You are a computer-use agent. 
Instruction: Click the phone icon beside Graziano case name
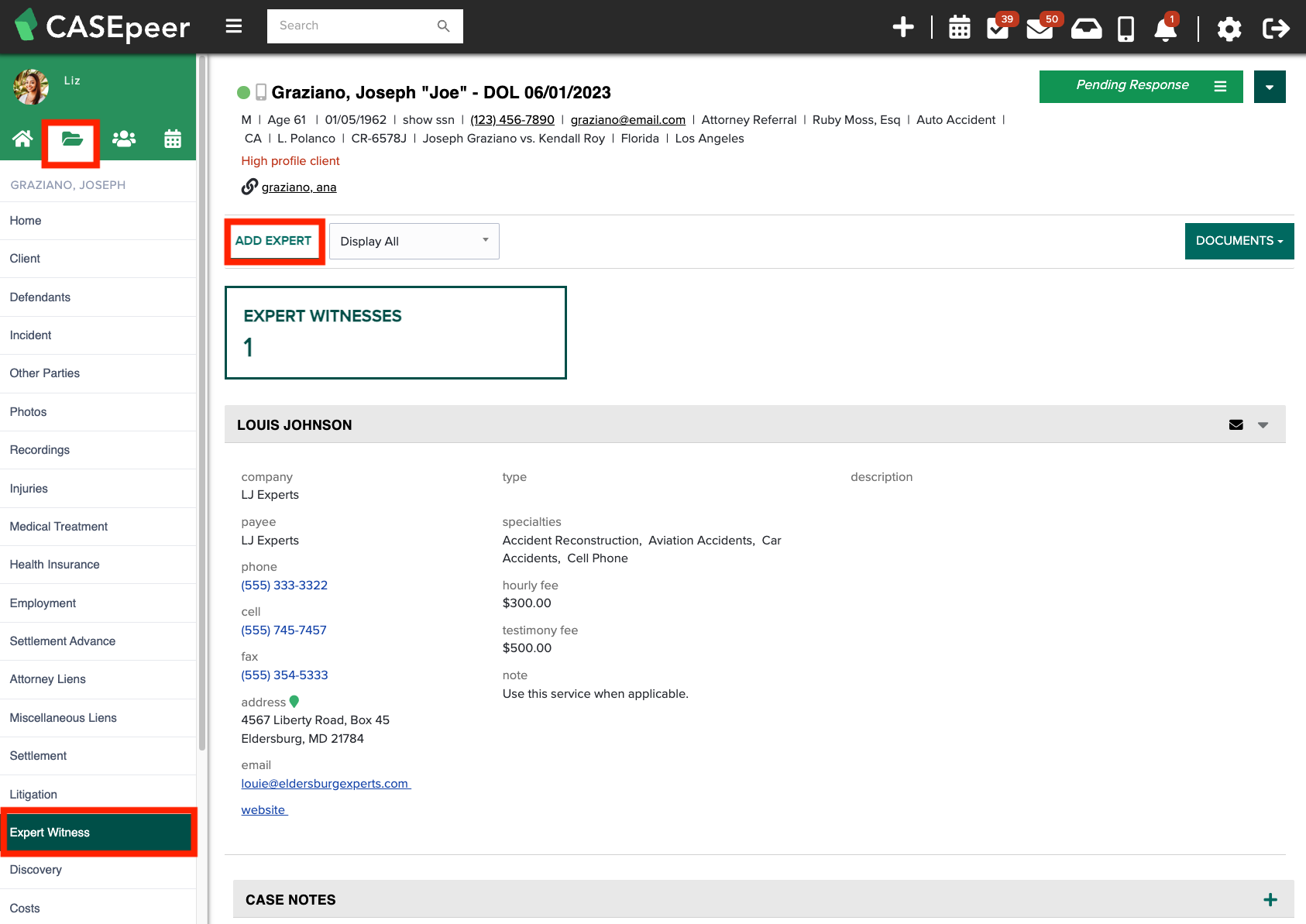pyautogui.click(x=261, y=92)
